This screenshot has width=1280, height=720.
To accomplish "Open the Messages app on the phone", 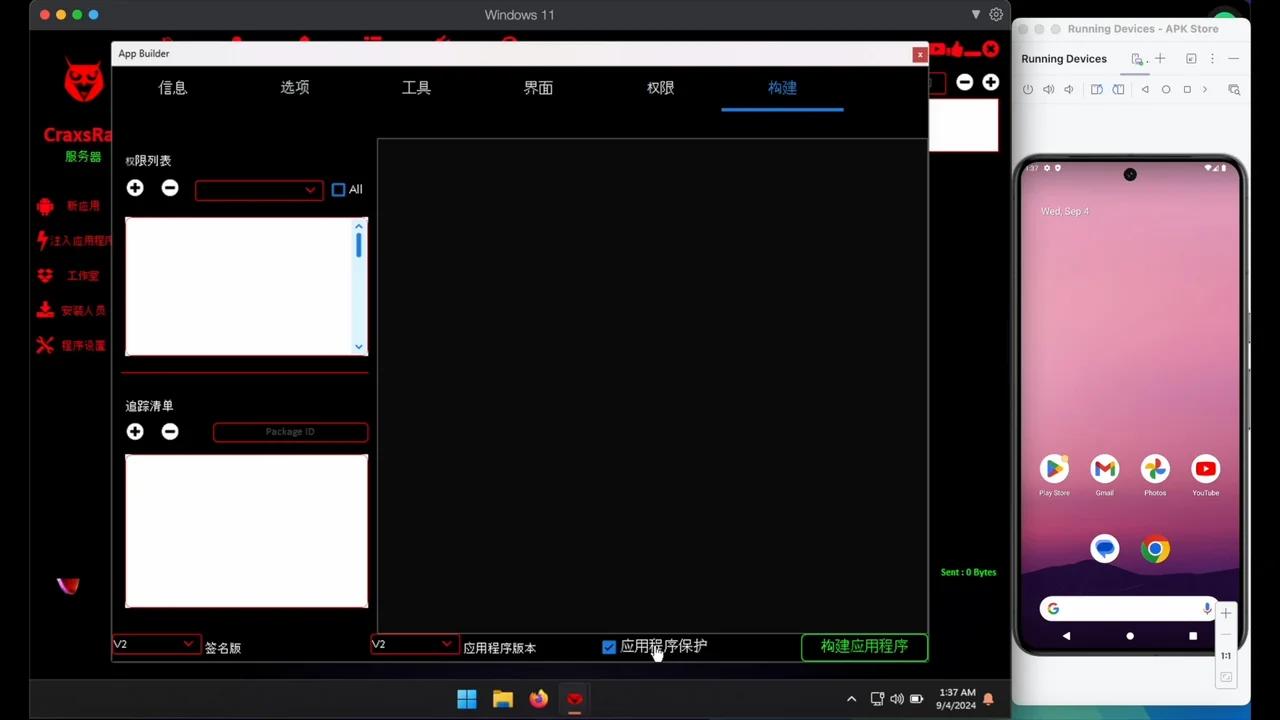I will click(1105, 549).
